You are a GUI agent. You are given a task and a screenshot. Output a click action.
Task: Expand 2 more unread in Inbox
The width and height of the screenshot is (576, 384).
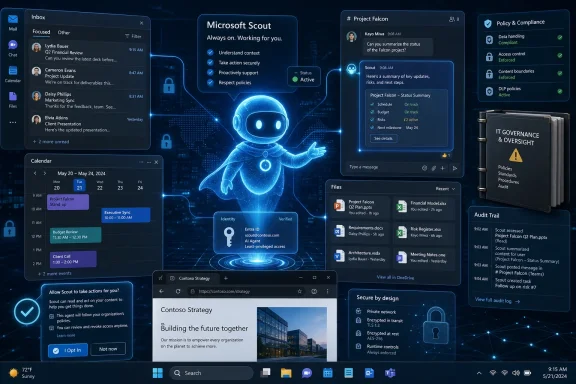point(51,141)
